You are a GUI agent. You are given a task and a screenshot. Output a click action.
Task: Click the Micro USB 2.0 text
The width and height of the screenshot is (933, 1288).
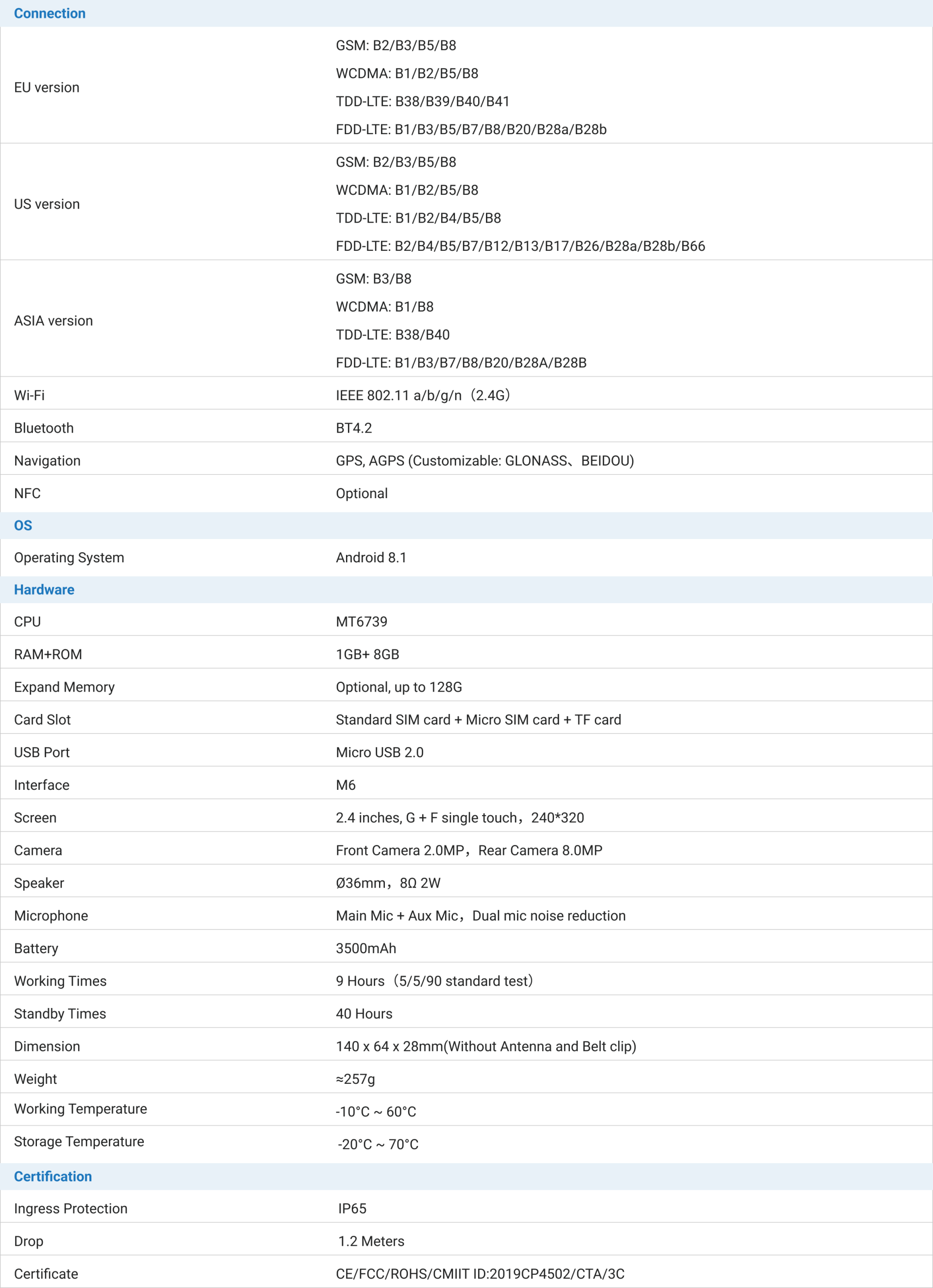380,752
